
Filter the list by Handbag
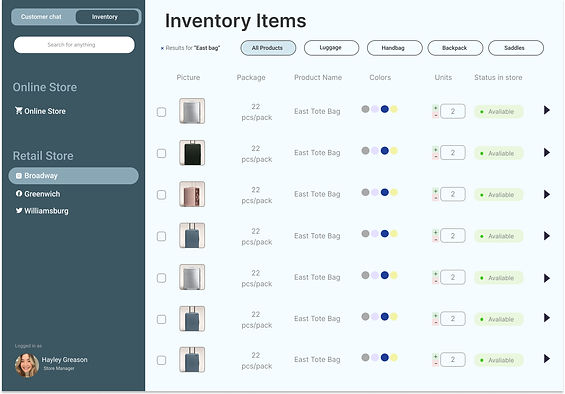point(395,48)
